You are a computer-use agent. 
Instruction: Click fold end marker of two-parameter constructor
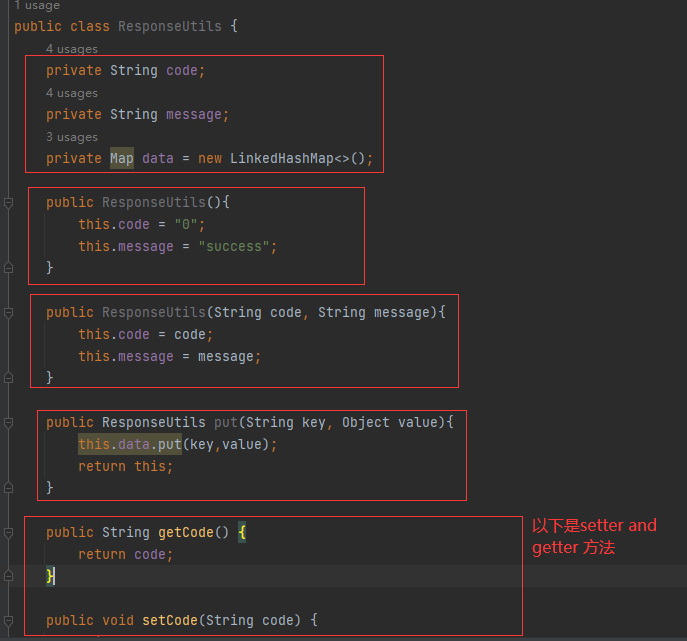[8, 378]
